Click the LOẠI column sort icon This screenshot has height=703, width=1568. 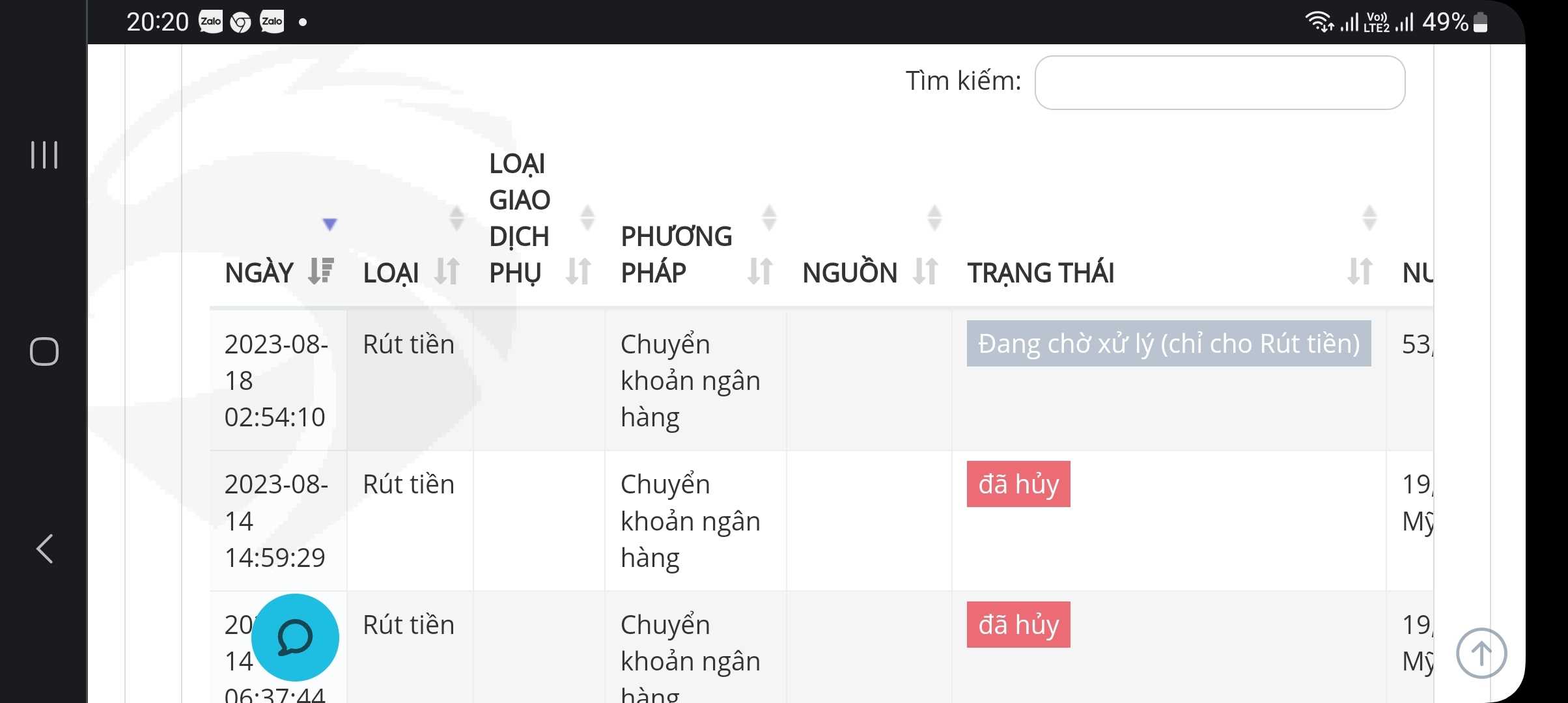click(x=447, y=271)
